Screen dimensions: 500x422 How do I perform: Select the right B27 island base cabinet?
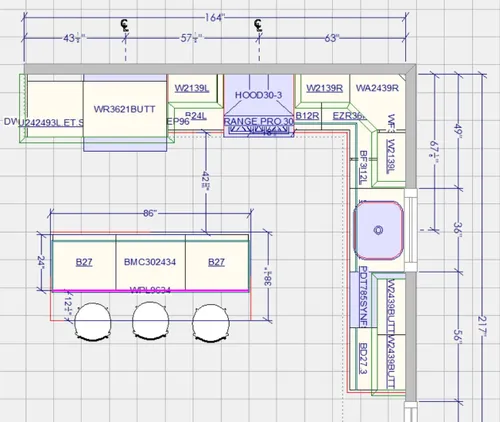[216, 262]
